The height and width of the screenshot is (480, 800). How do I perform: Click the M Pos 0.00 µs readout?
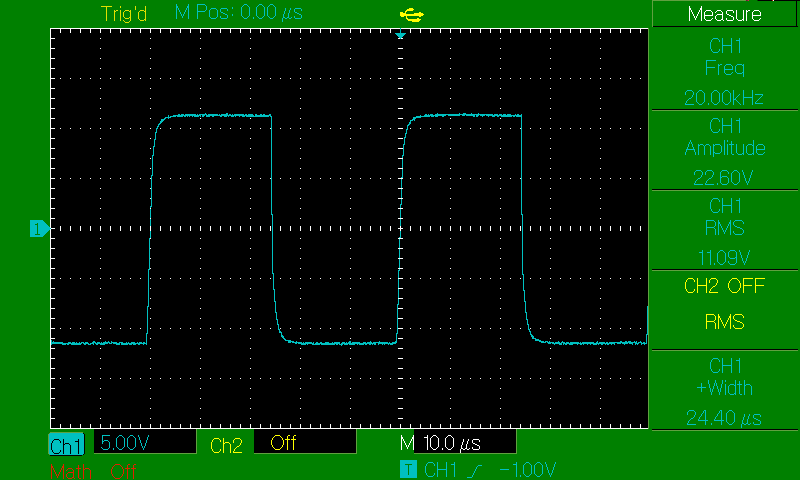click(x=239, y=14)
